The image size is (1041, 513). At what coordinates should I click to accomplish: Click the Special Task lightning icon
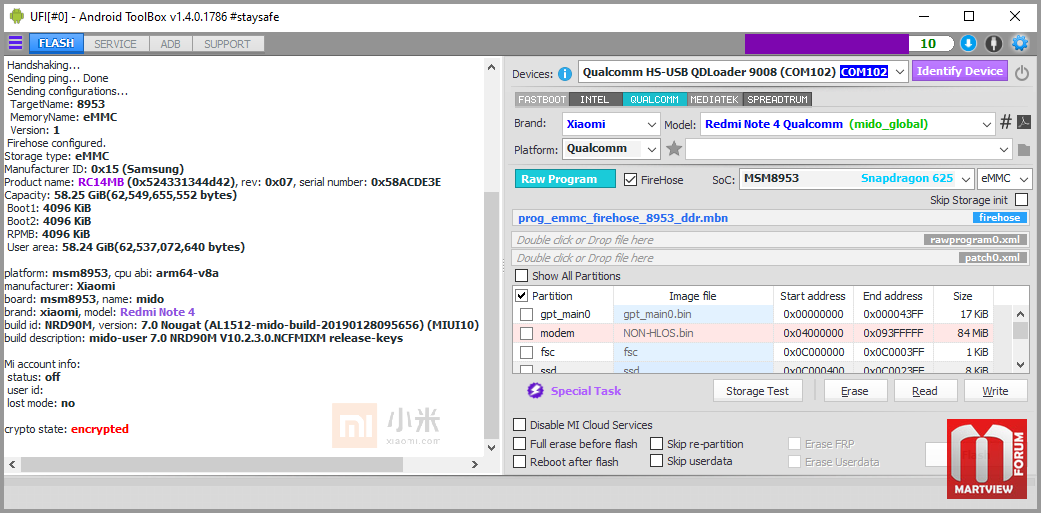coord(535,391)
